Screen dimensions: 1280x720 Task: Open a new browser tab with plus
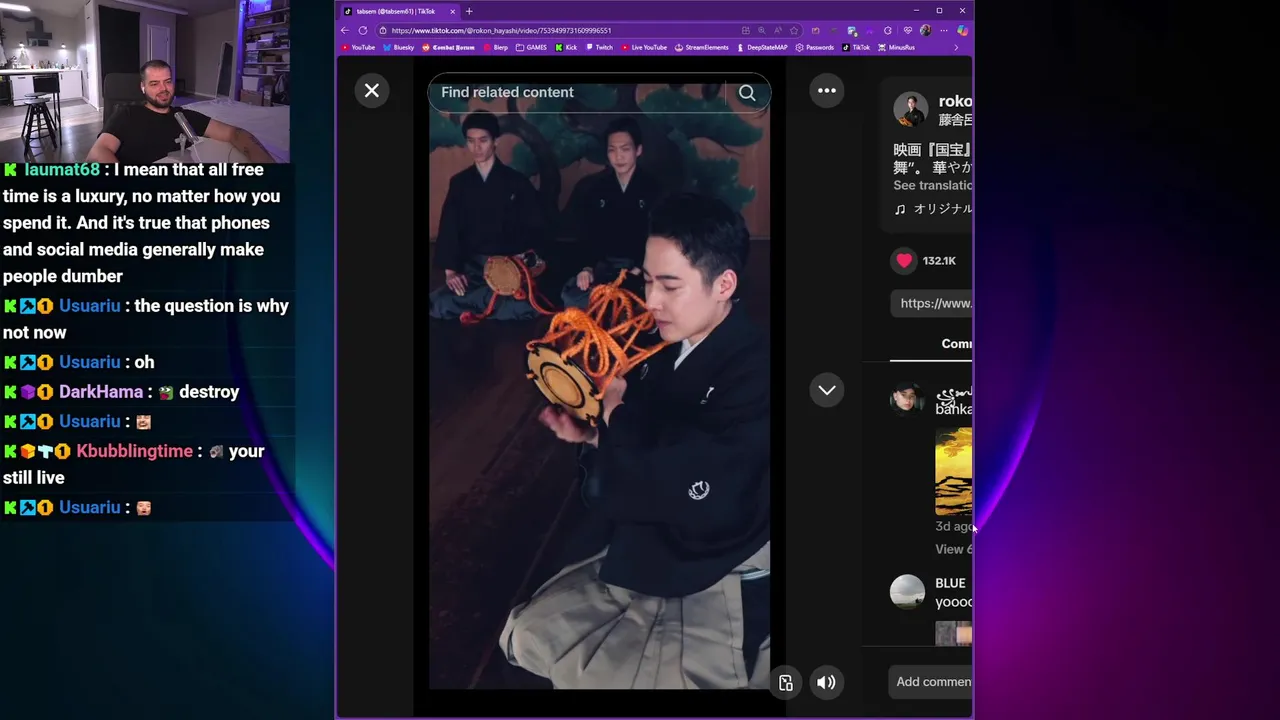tap(469, 11)
